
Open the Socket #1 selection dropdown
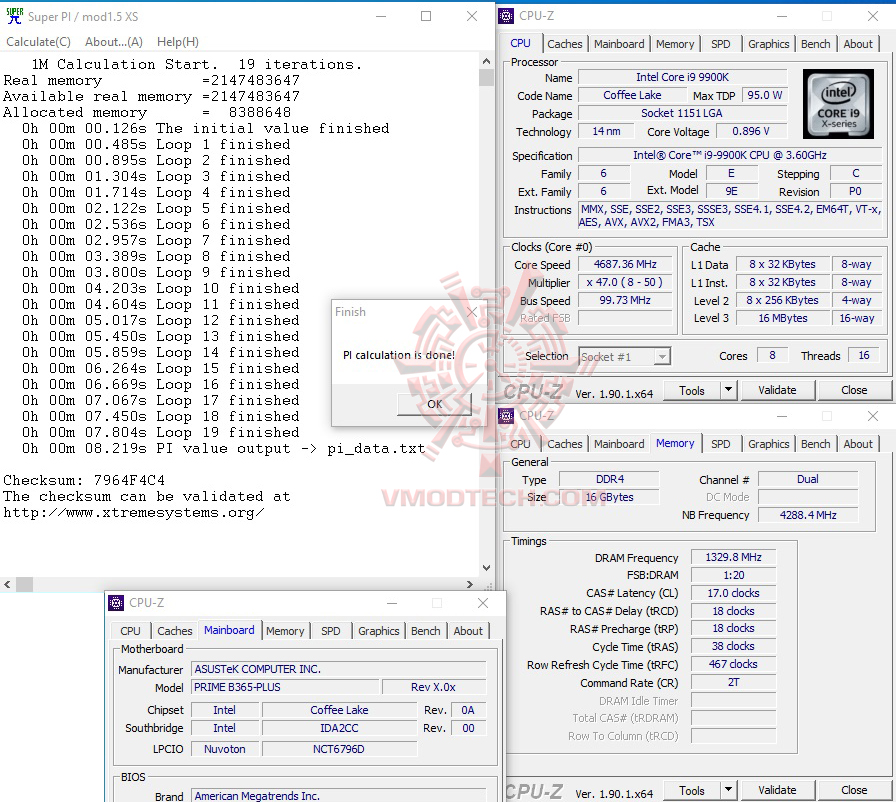pyautogui.click(x=663, y=356)
